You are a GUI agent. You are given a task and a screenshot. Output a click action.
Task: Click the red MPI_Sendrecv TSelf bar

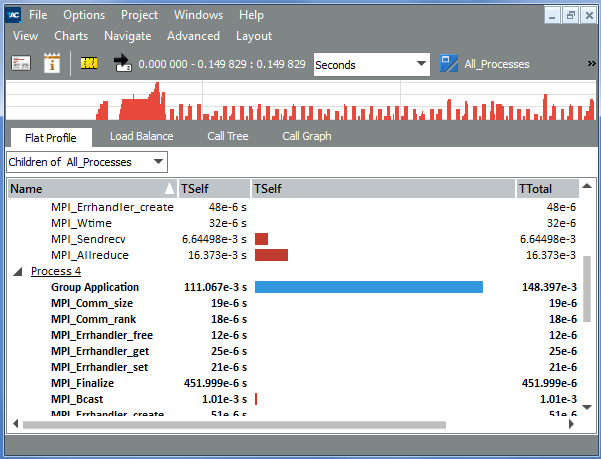[261, 239]
